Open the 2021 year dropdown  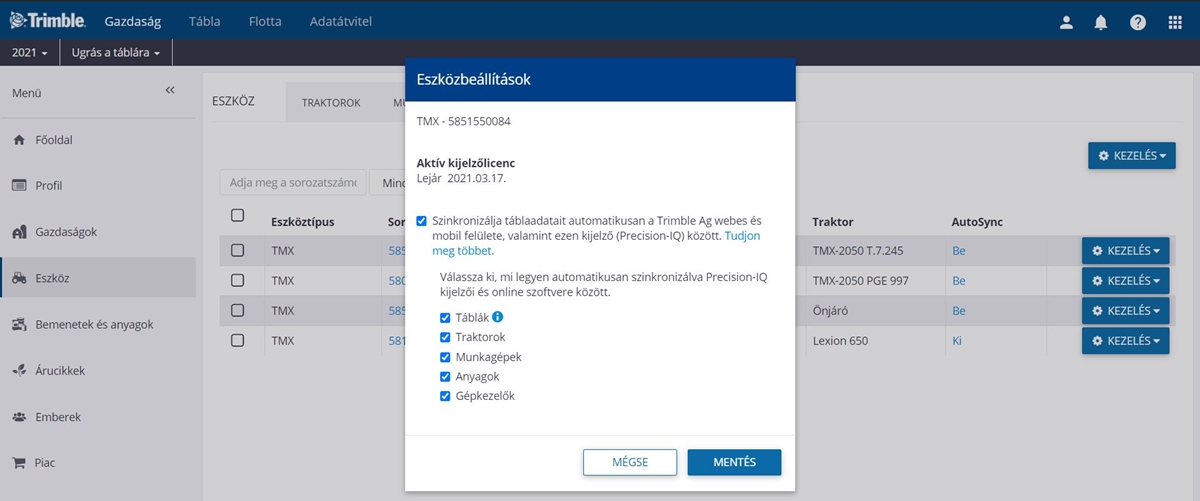pos(29,52)
